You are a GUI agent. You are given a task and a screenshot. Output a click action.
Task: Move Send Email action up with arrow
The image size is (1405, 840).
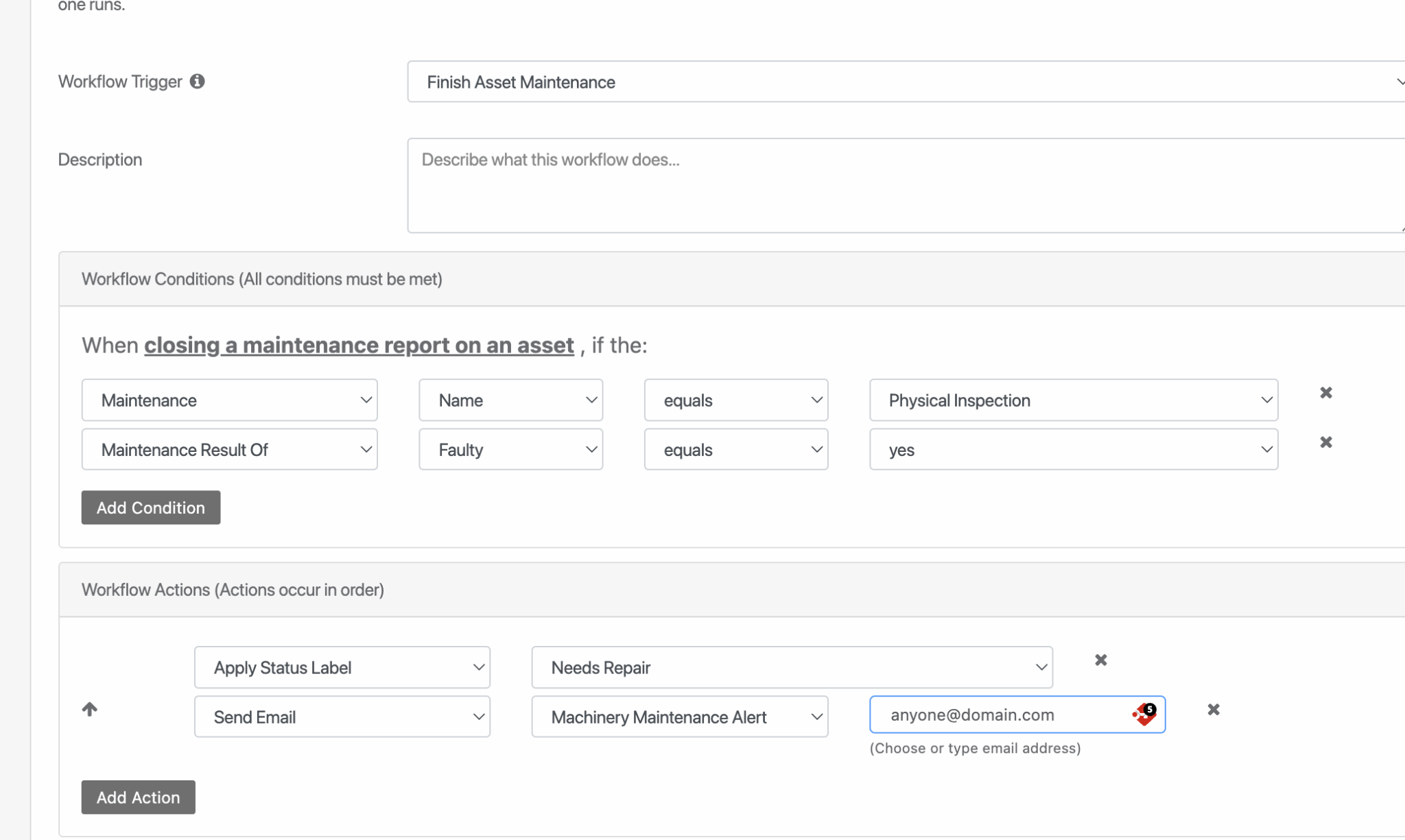coord(90,710)
